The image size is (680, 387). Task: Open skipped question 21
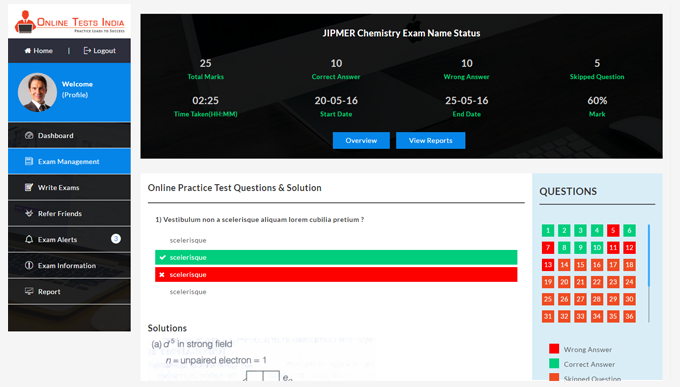coord(580,282)
